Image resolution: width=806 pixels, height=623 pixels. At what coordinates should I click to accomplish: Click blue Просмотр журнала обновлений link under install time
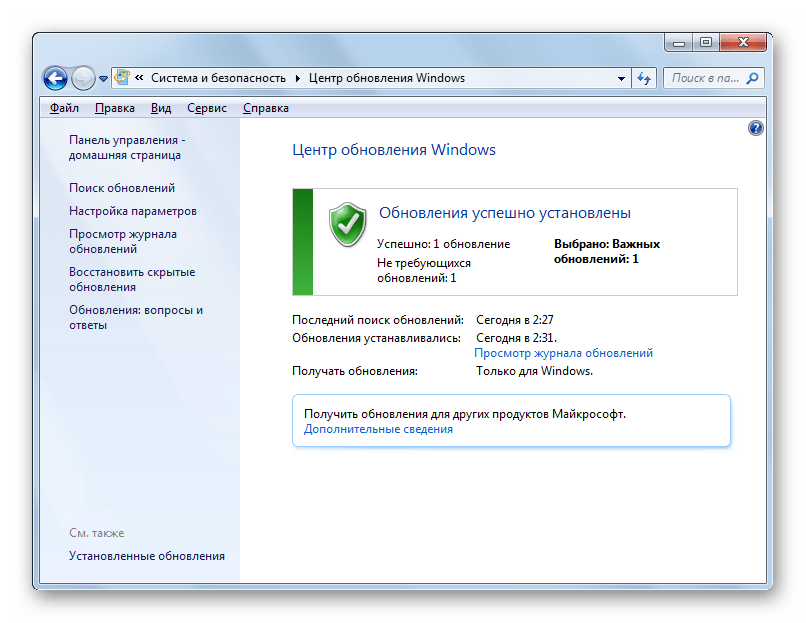tap(563, 353)
